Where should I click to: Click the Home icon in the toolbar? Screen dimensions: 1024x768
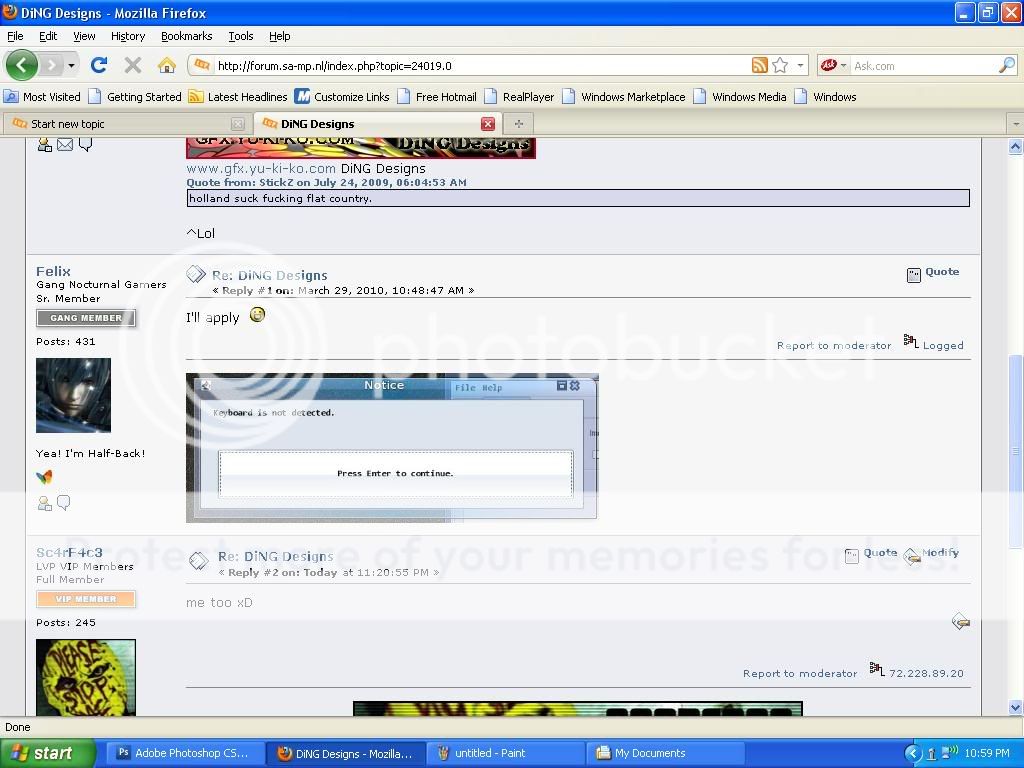coord(167,66)
